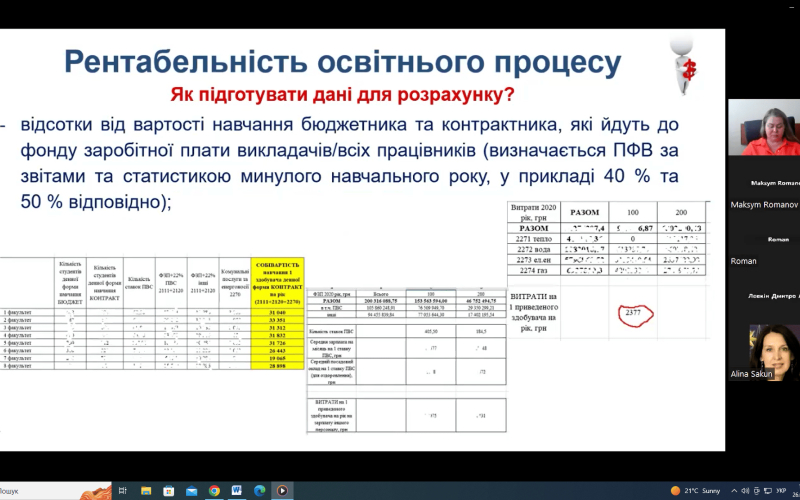Click "8 факультет" row label
Viewport: 800px width, 500px height.
click(x=17, y=366)
